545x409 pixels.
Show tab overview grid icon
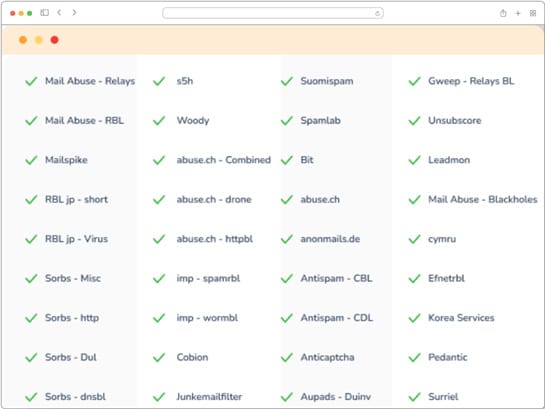[x=533, y=13]
